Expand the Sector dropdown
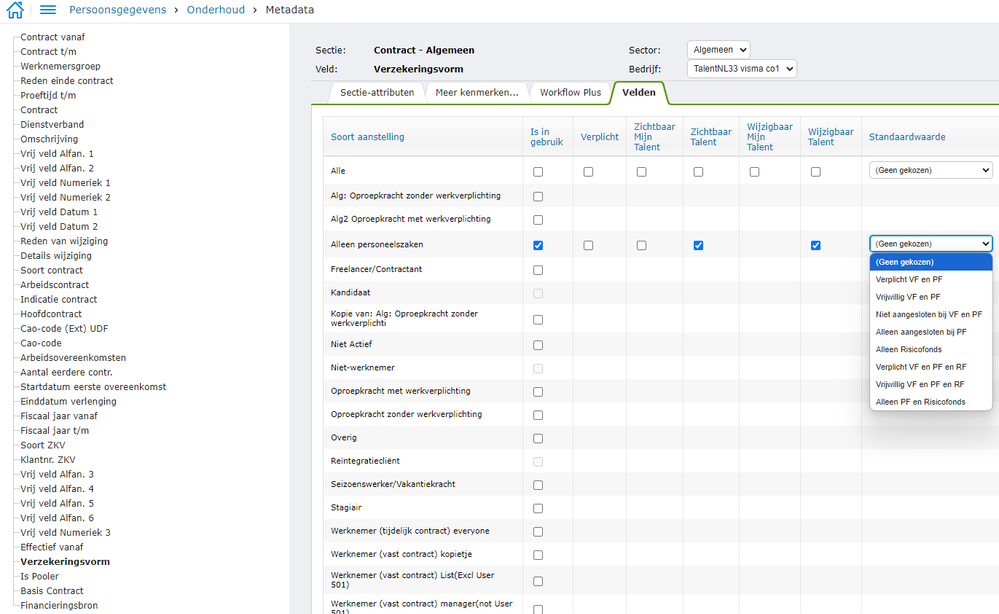Screen dimensions: 999x614 point(718,50)
